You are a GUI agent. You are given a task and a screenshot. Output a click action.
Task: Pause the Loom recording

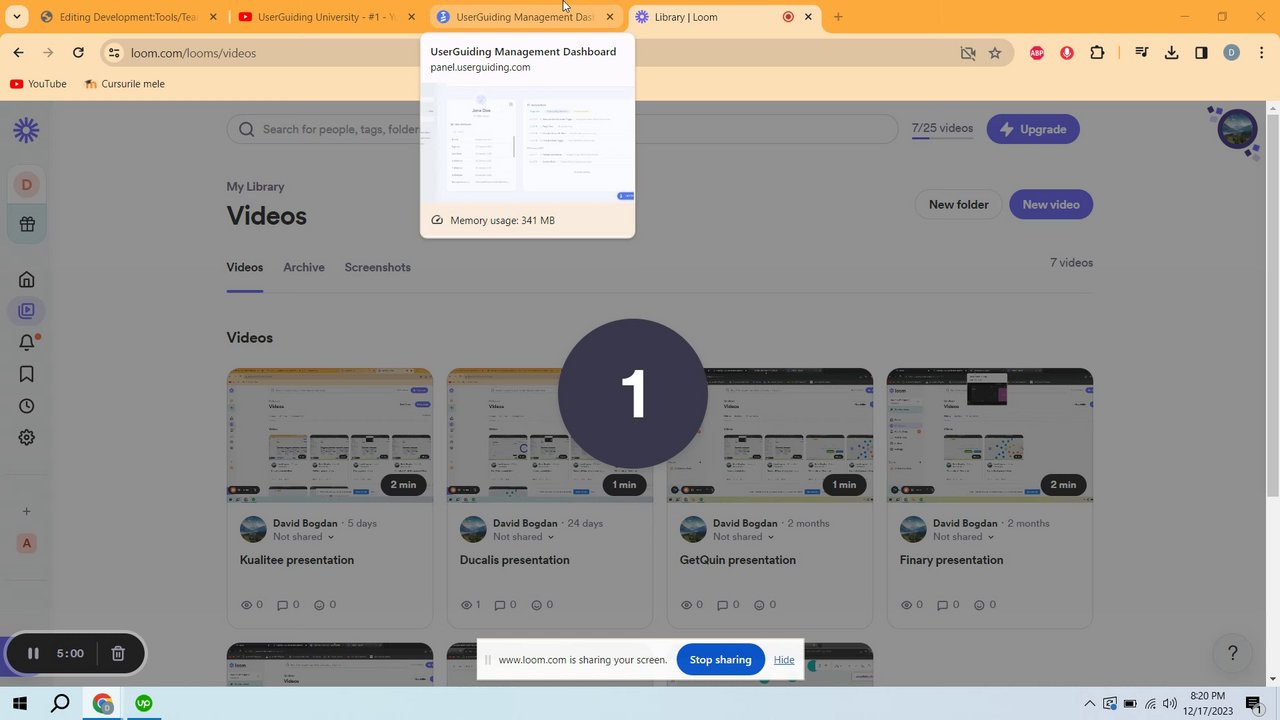click(x=33, y=653)
